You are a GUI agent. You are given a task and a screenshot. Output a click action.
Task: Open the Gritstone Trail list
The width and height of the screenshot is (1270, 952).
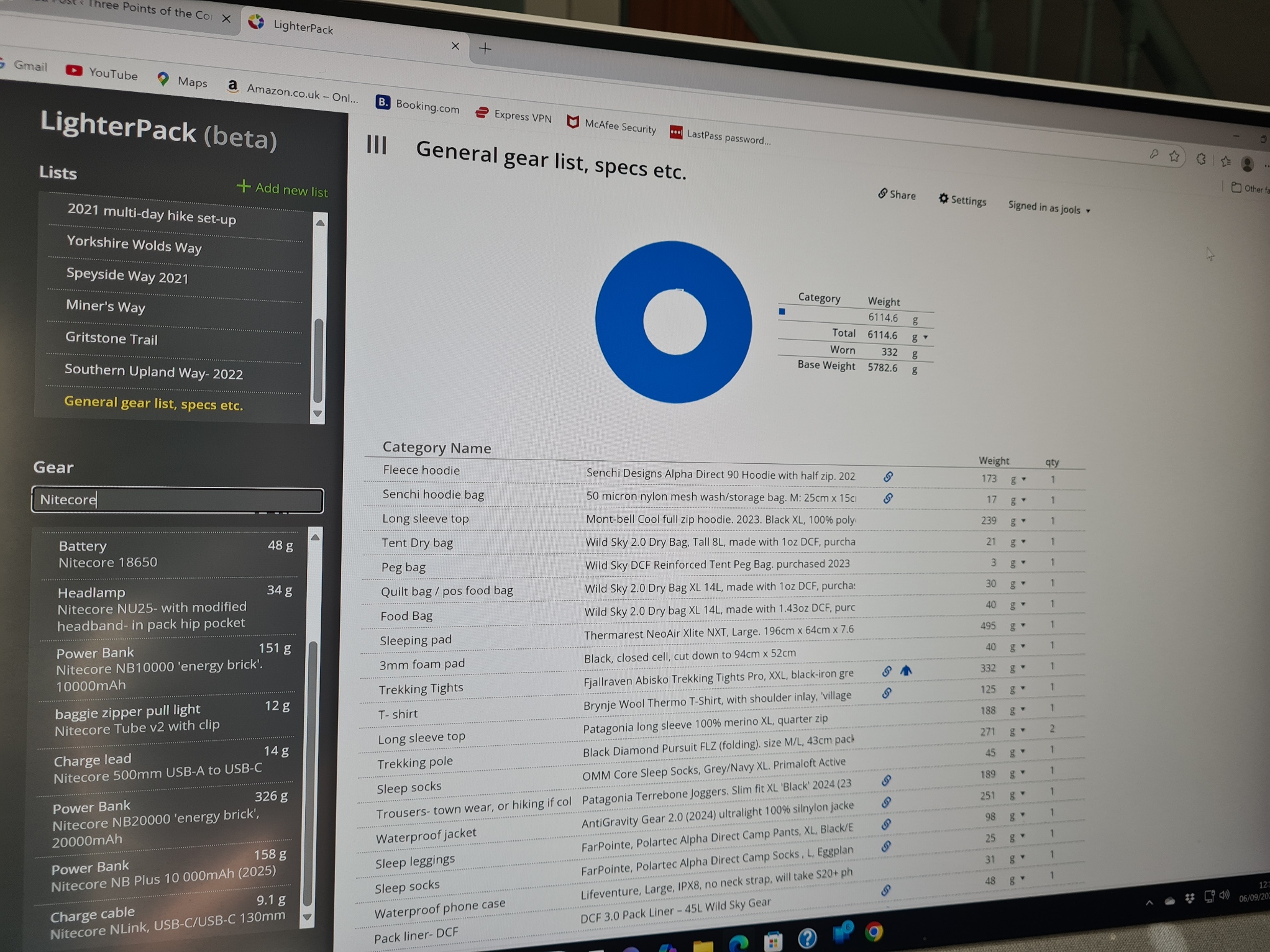pyautogui.click(x=111, y=338)
